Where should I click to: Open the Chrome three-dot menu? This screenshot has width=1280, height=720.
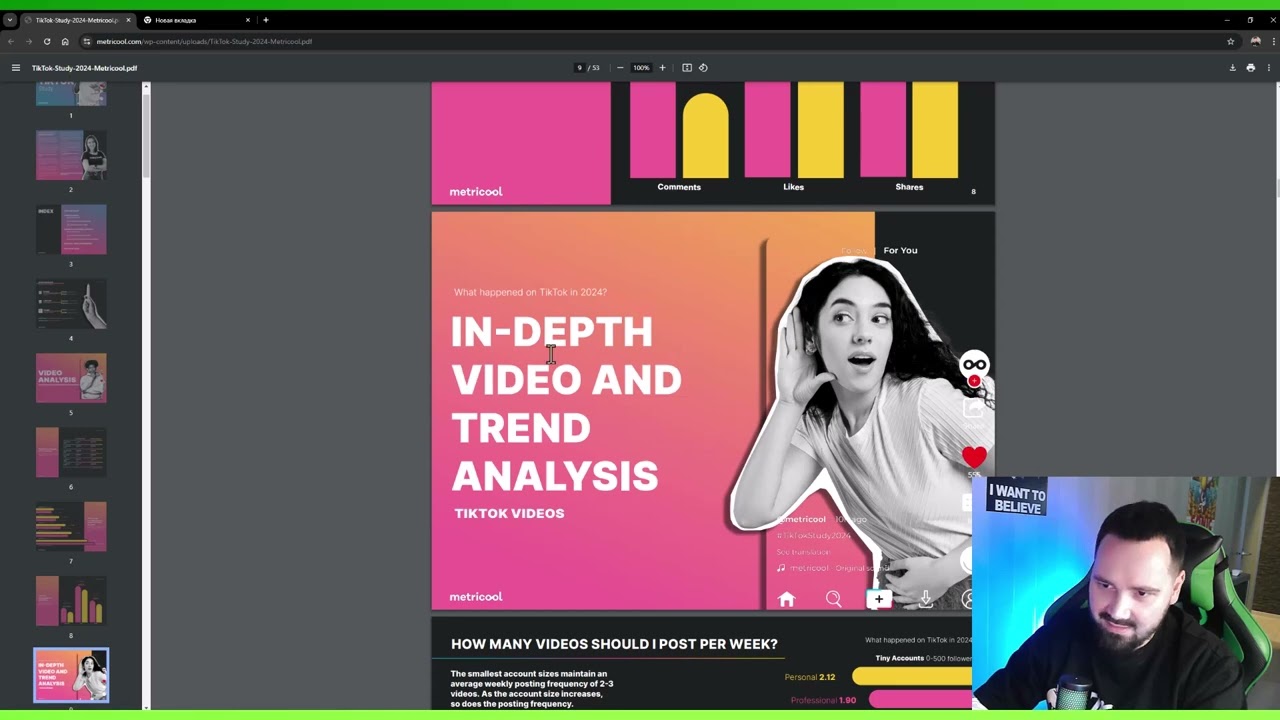coord(1272,41)
